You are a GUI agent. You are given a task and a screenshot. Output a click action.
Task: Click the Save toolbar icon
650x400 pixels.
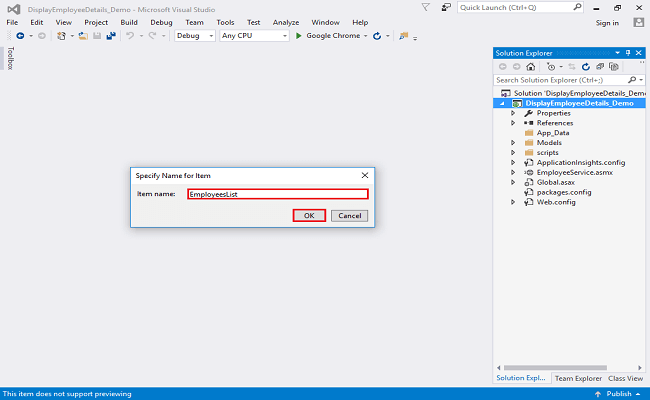click(x=97, y=36)
